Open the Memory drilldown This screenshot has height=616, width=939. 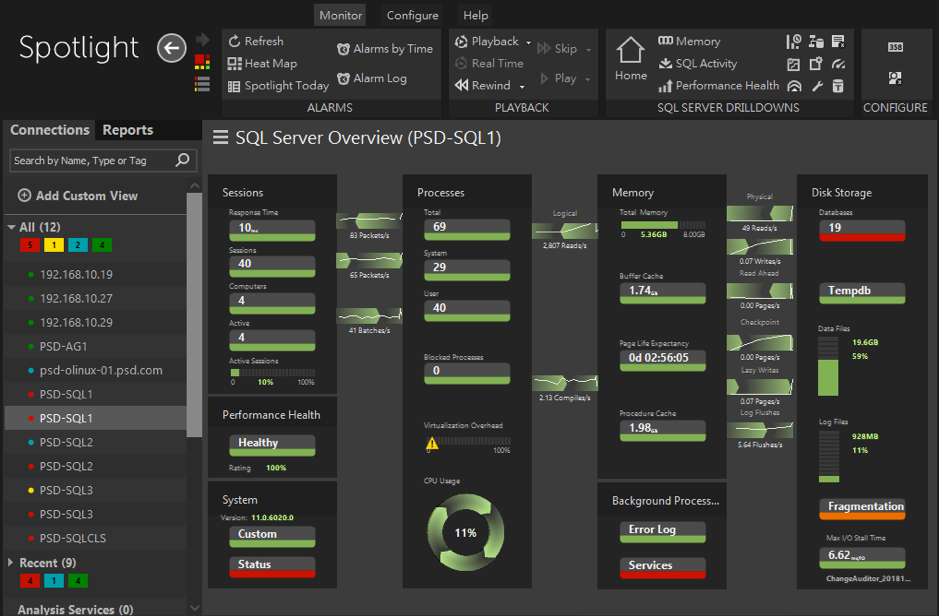click(695, 41)
